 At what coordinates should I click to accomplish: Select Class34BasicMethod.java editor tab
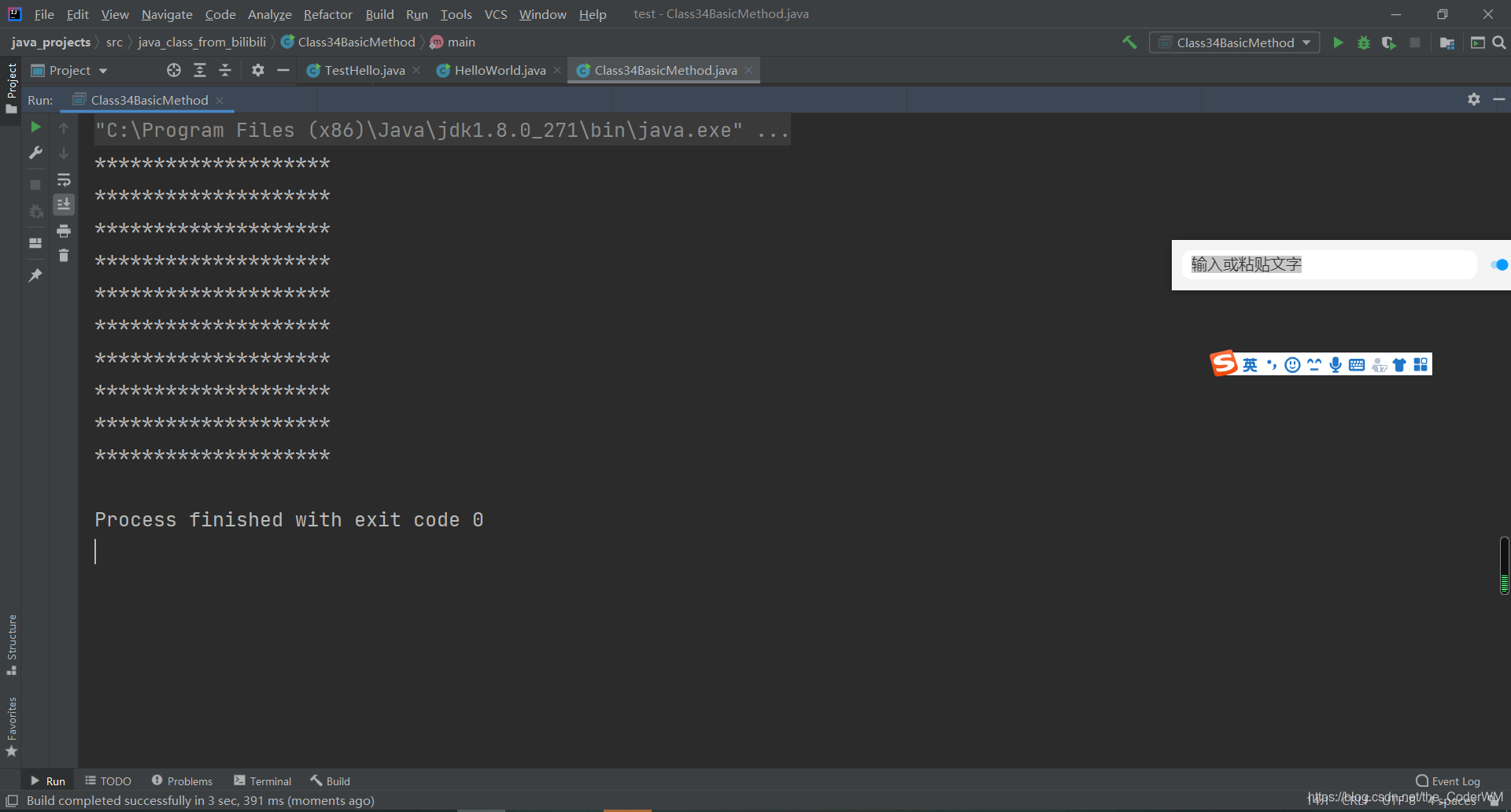pos(666,70)
